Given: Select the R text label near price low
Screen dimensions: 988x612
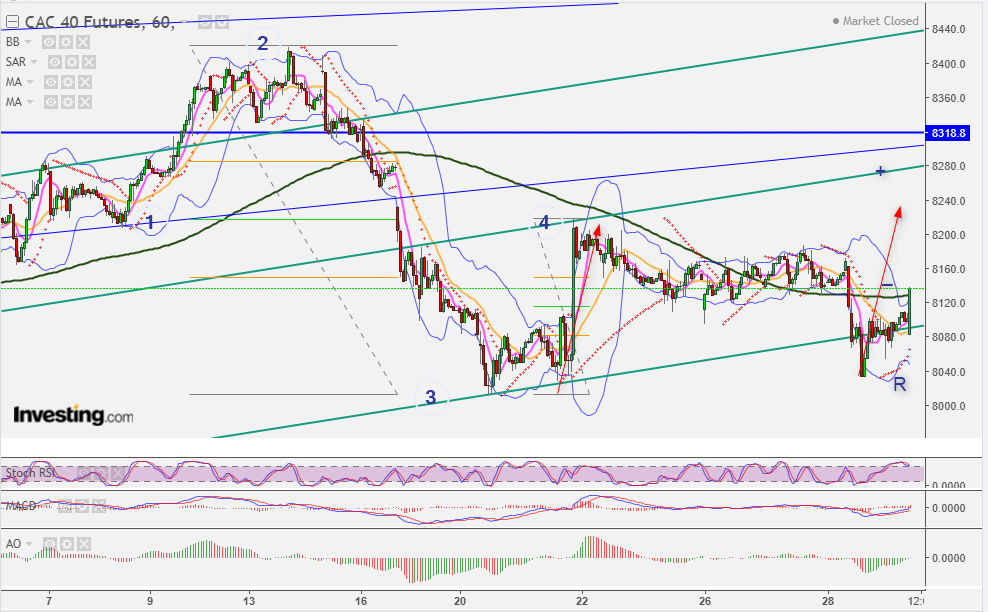Looking at the screenshot, I should (x=900, y=384).
